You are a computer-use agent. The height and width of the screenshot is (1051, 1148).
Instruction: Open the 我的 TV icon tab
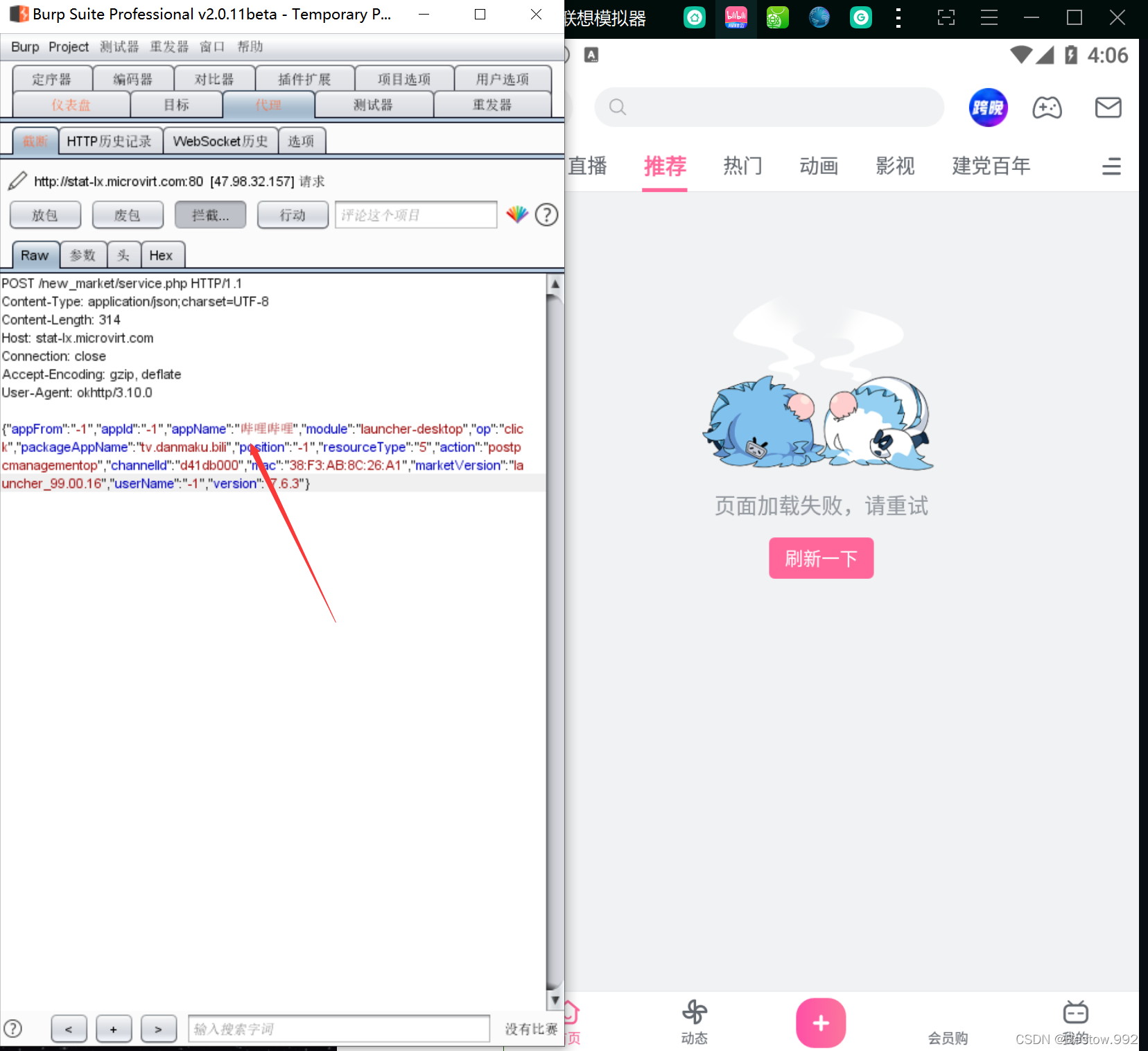(x=1075, y=1012)
